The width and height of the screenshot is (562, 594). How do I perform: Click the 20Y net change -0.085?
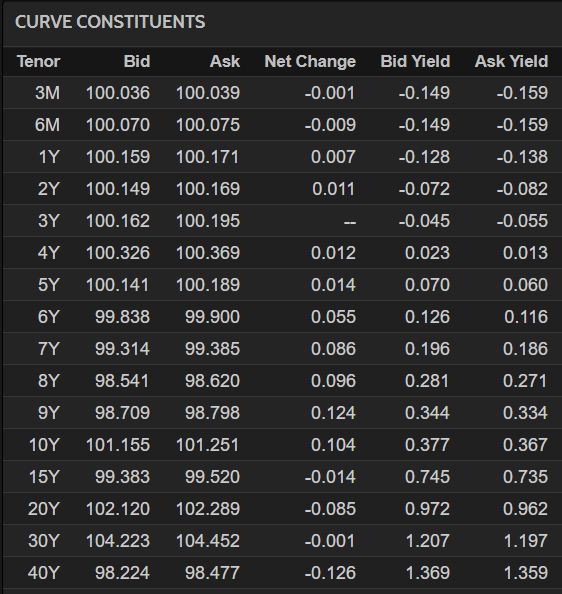coord(330,509)
